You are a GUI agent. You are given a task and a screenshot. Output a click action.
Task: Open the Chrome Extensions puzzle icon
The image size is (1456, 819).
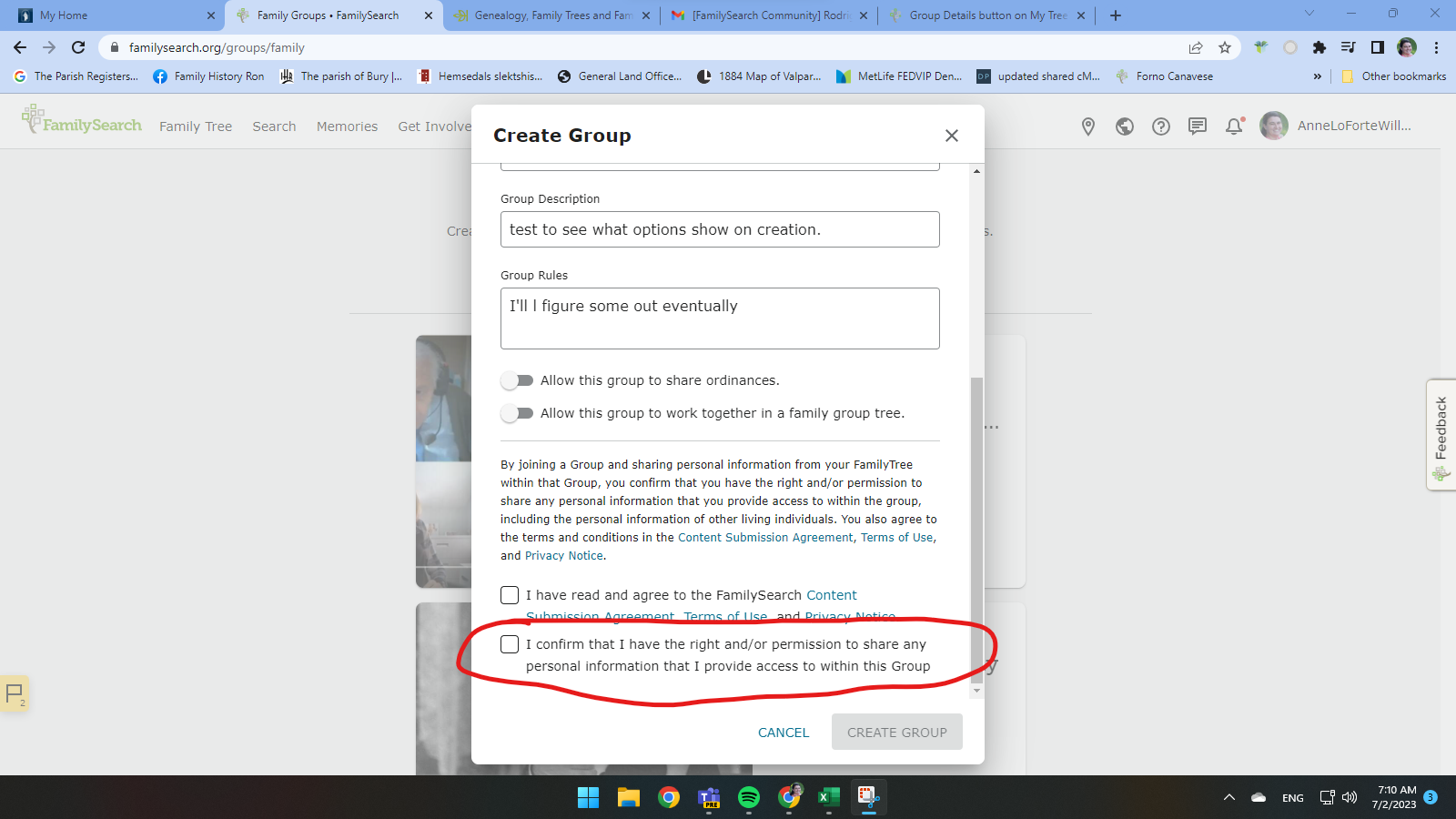[1319, 47]
